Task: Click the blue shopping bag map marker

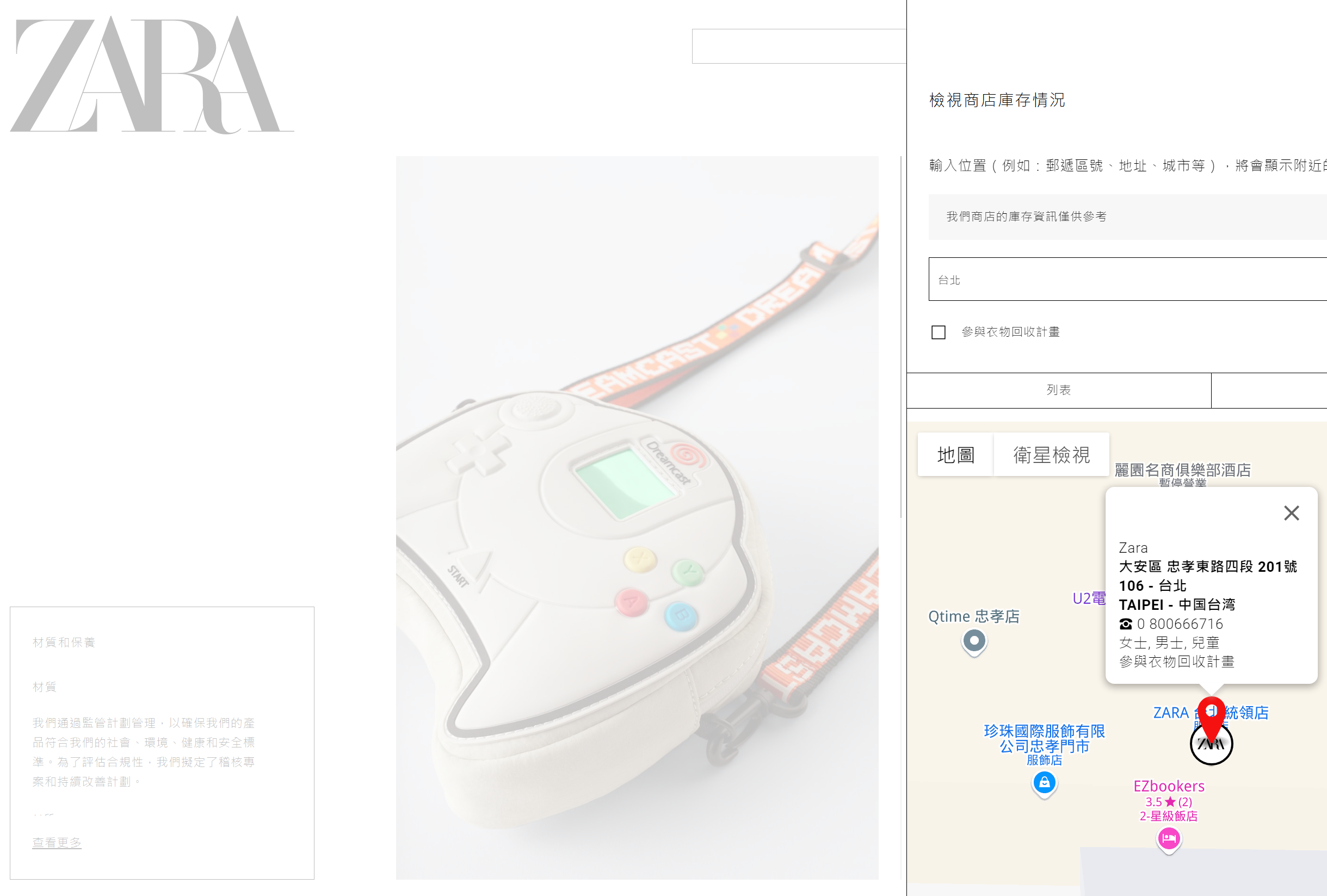Action: tap(1045, 784)
